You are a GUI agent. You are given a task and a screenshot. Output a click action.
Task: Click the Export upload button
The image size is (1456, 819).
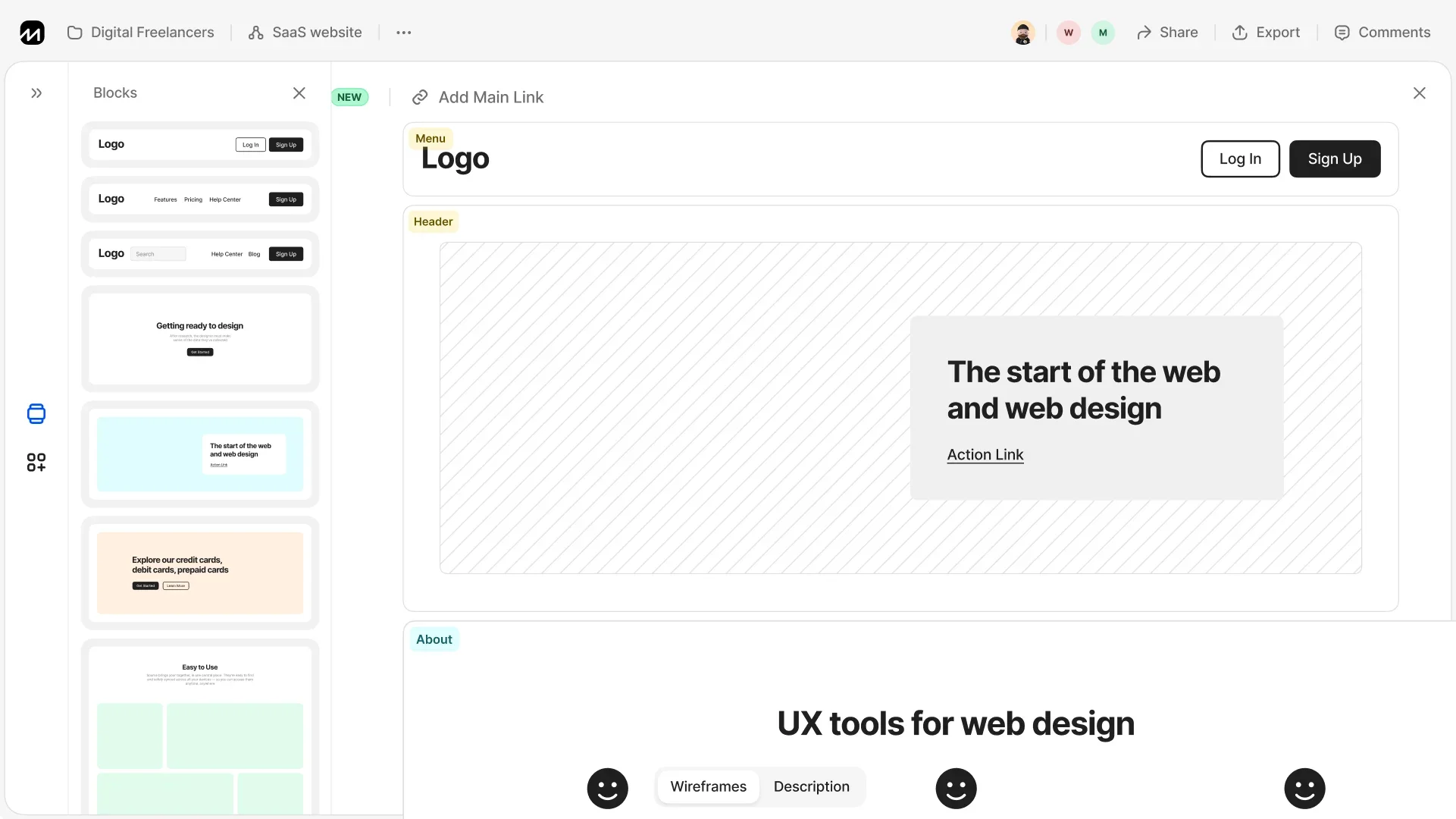click(x=1266, y=33)
